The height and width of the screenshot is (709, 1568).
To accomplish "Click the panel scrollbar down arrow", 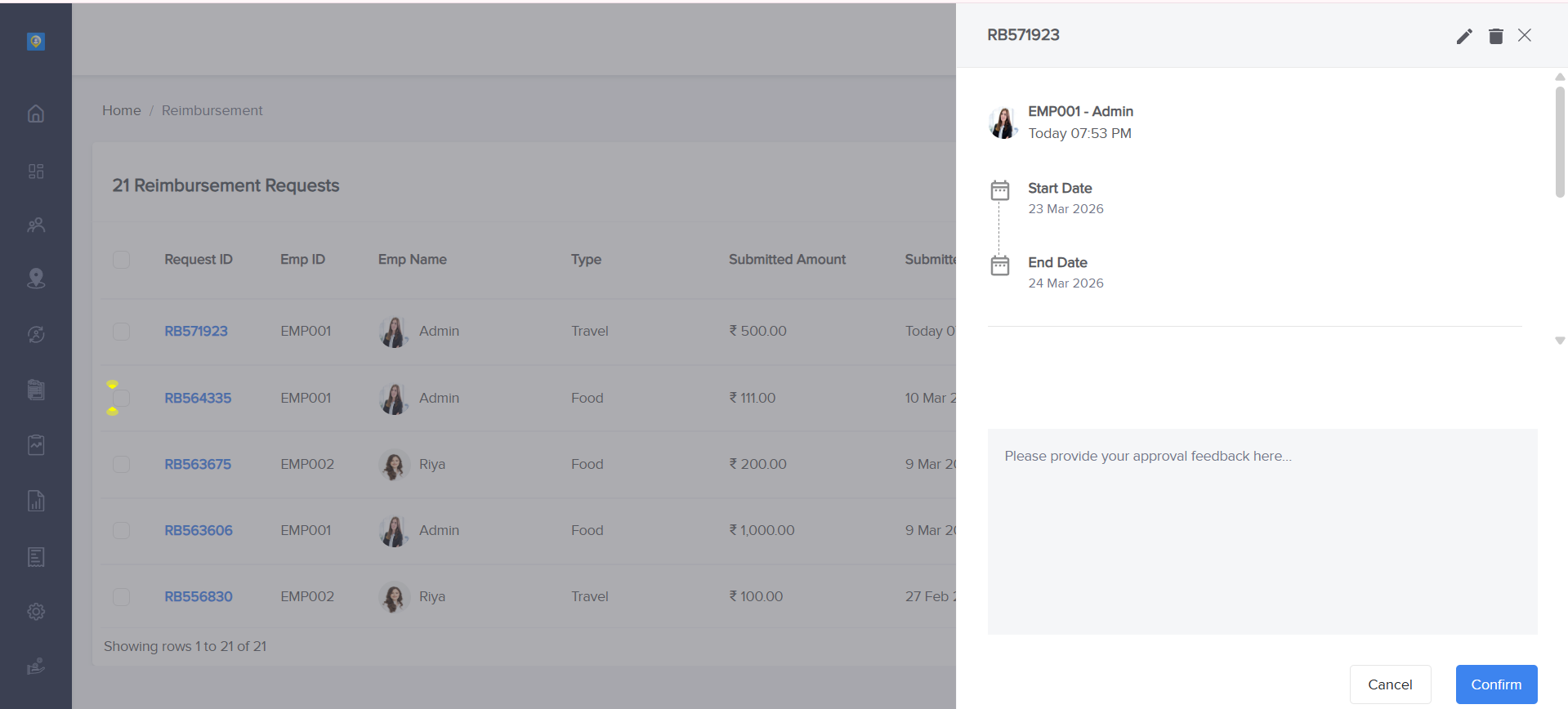I will coord(1560,341).
